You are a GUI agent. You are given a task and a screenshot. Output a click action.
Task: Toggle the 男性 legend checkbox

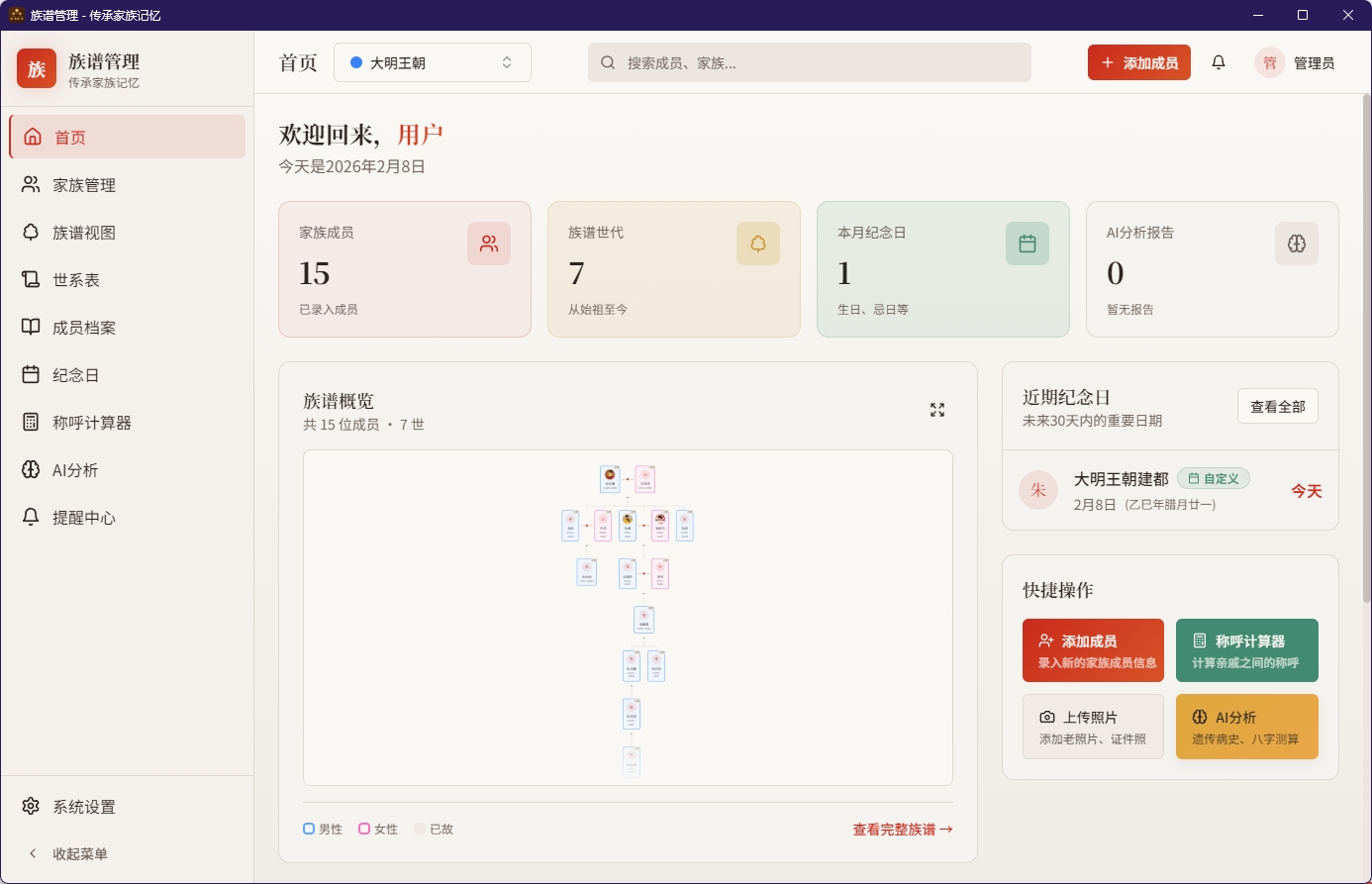coord(308,829)
